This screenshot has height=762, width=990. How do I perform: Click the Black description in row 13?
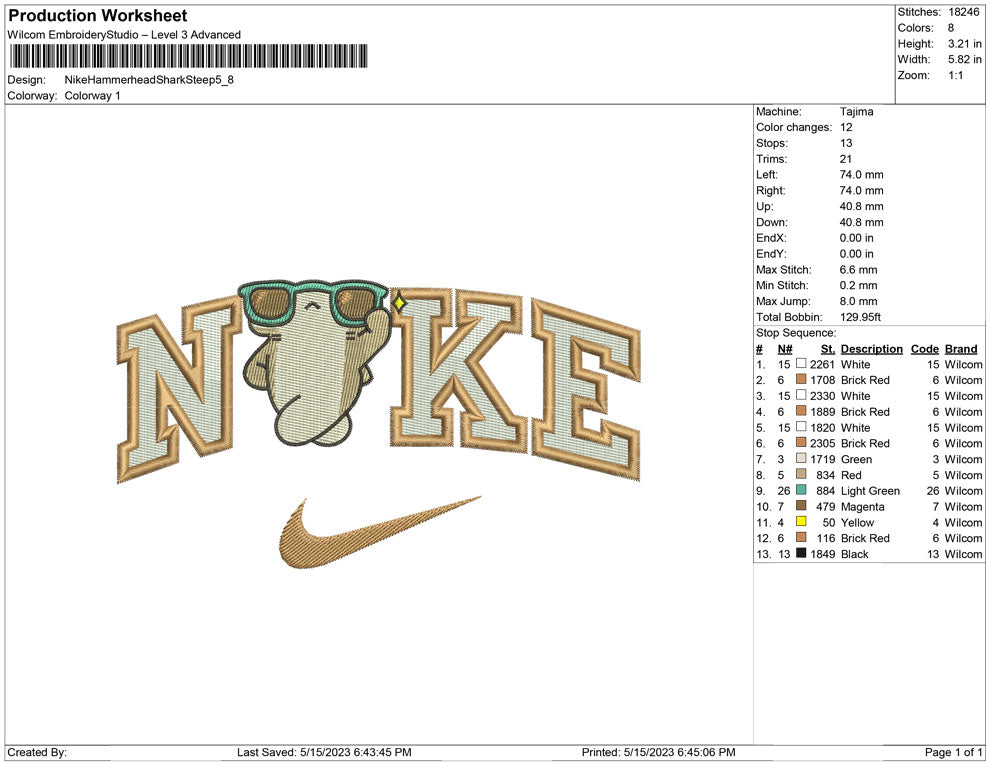[855, 554]
